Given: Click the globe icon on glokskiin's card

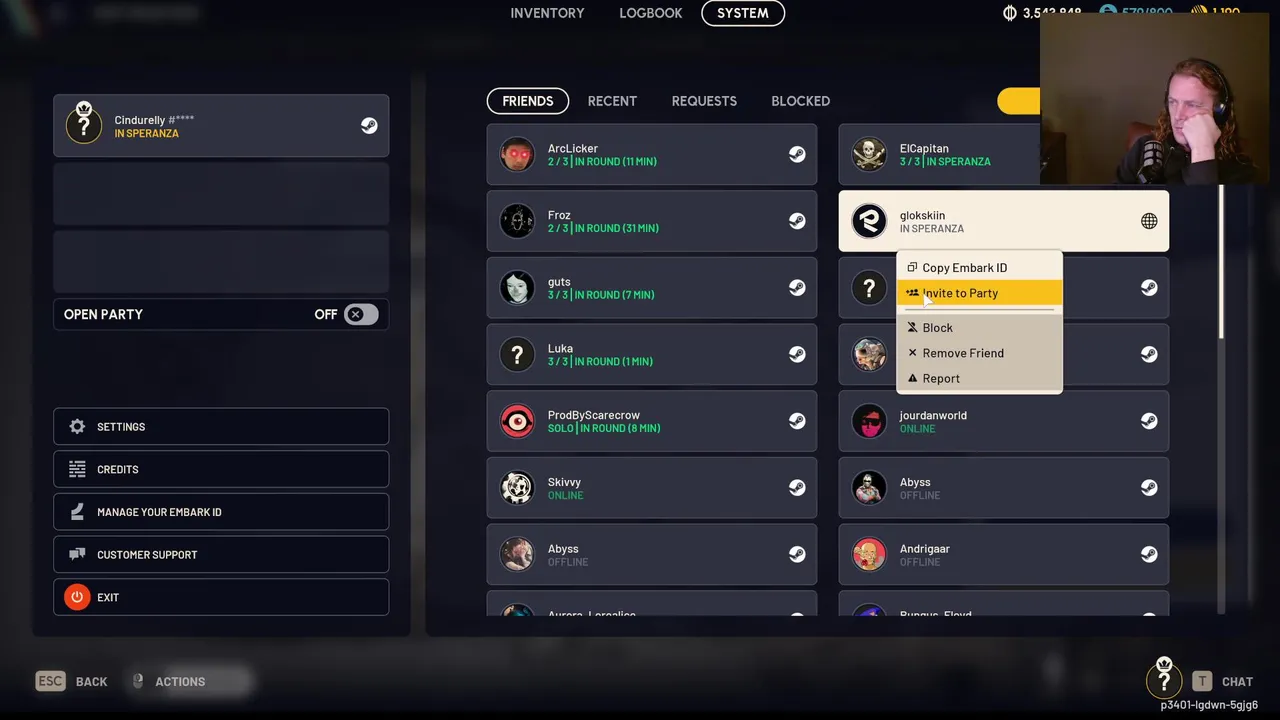Looking at the screenshot, I should coord(1149,221).
